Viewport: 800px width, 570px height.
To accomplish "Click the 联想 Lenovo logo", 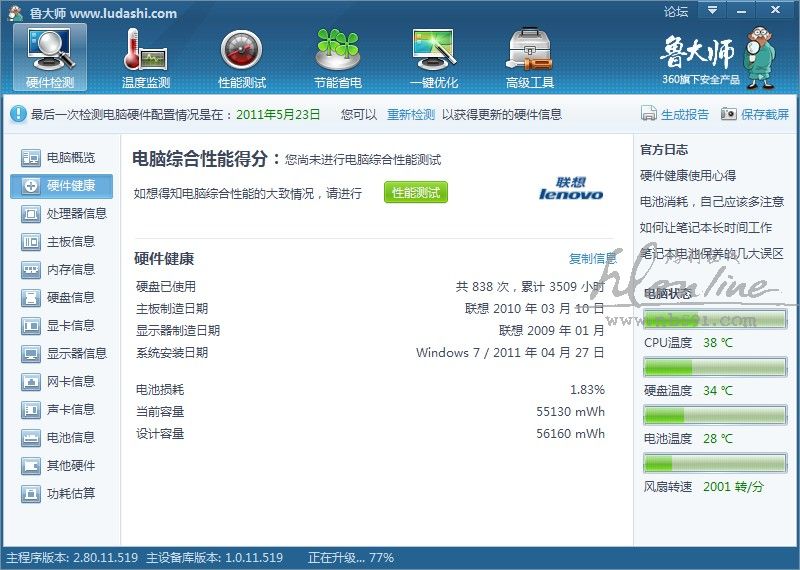I will [571, 188].
